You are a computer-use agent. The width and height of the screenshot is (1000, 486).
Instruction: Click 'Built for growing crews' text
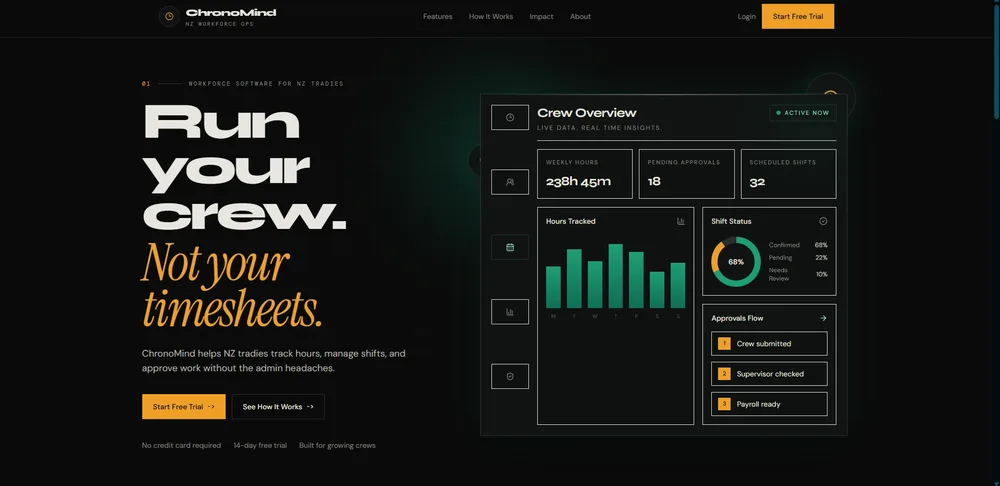coord(337,446)
